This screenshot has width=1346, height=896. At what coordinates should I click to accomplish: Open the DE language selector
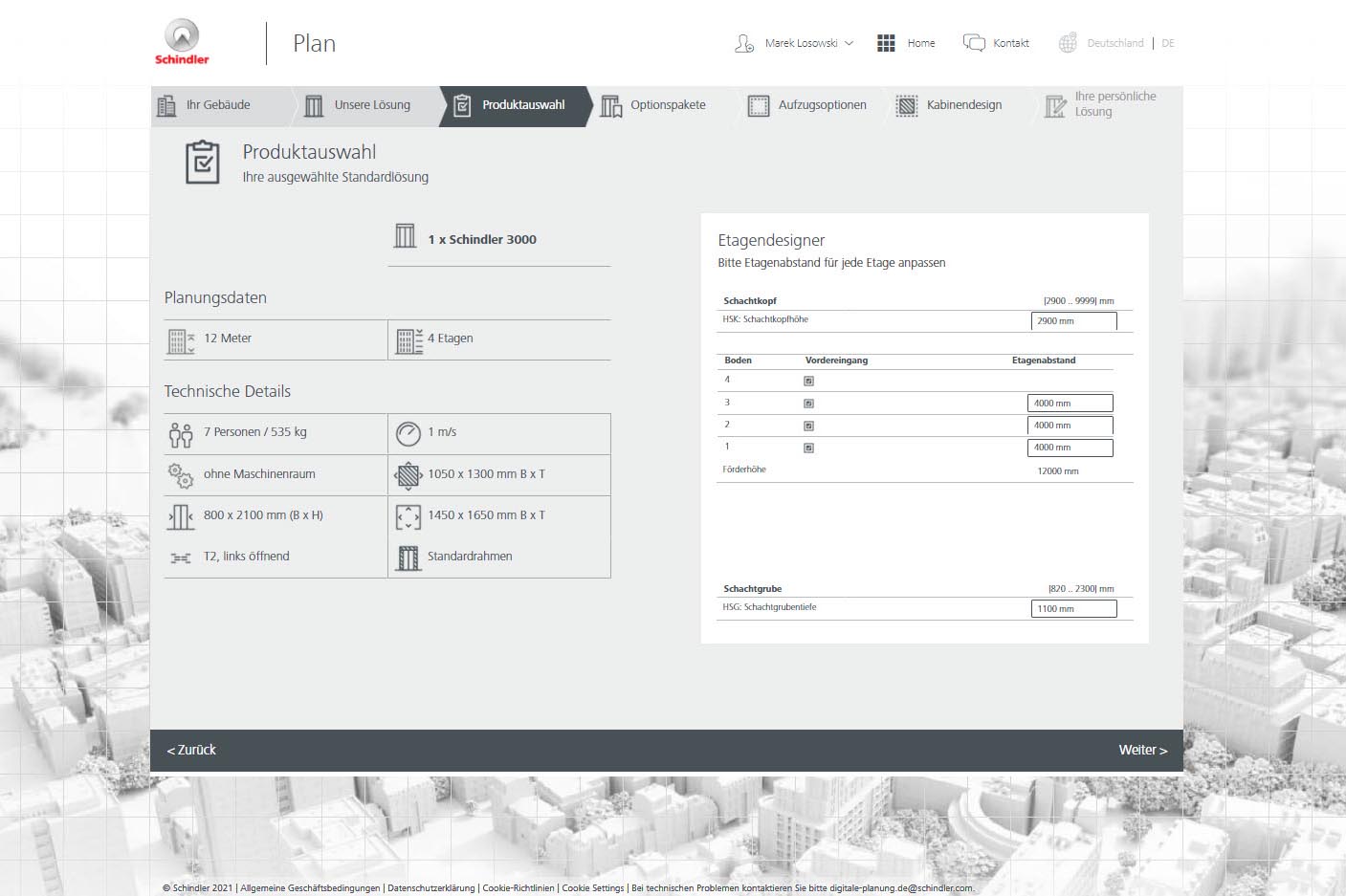tap(1168, 43)
